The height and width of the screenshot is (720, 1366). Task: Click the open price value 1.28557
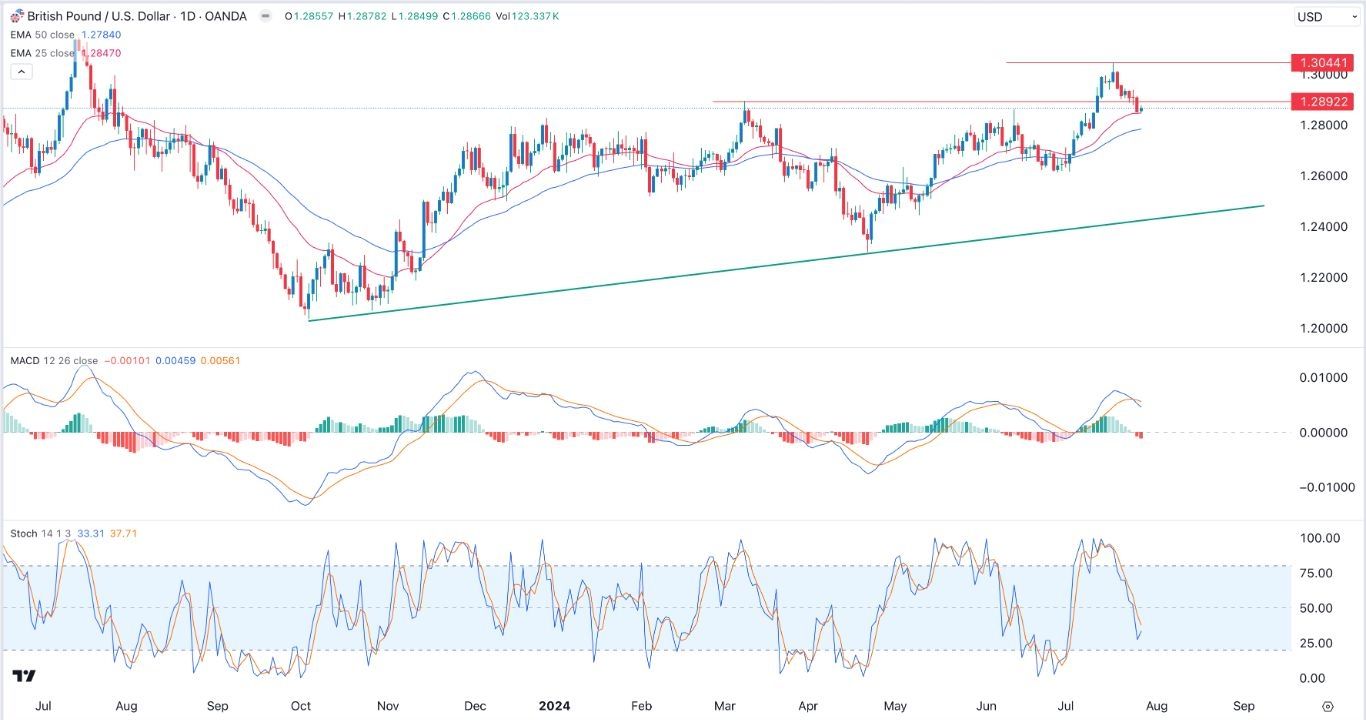pos(313,16)
